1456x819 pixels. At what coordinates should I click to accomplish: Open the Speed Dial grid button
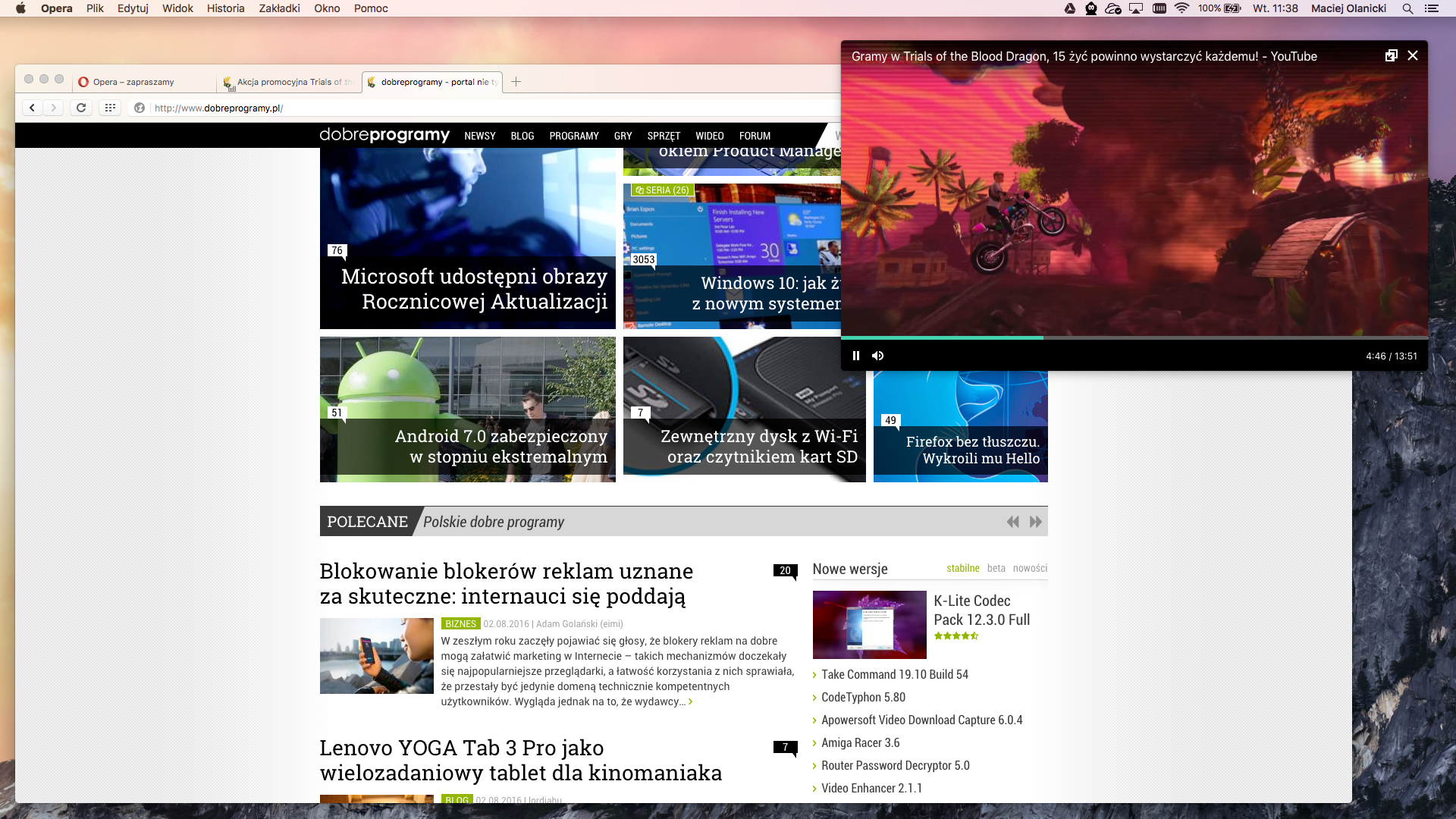[110, 108]
